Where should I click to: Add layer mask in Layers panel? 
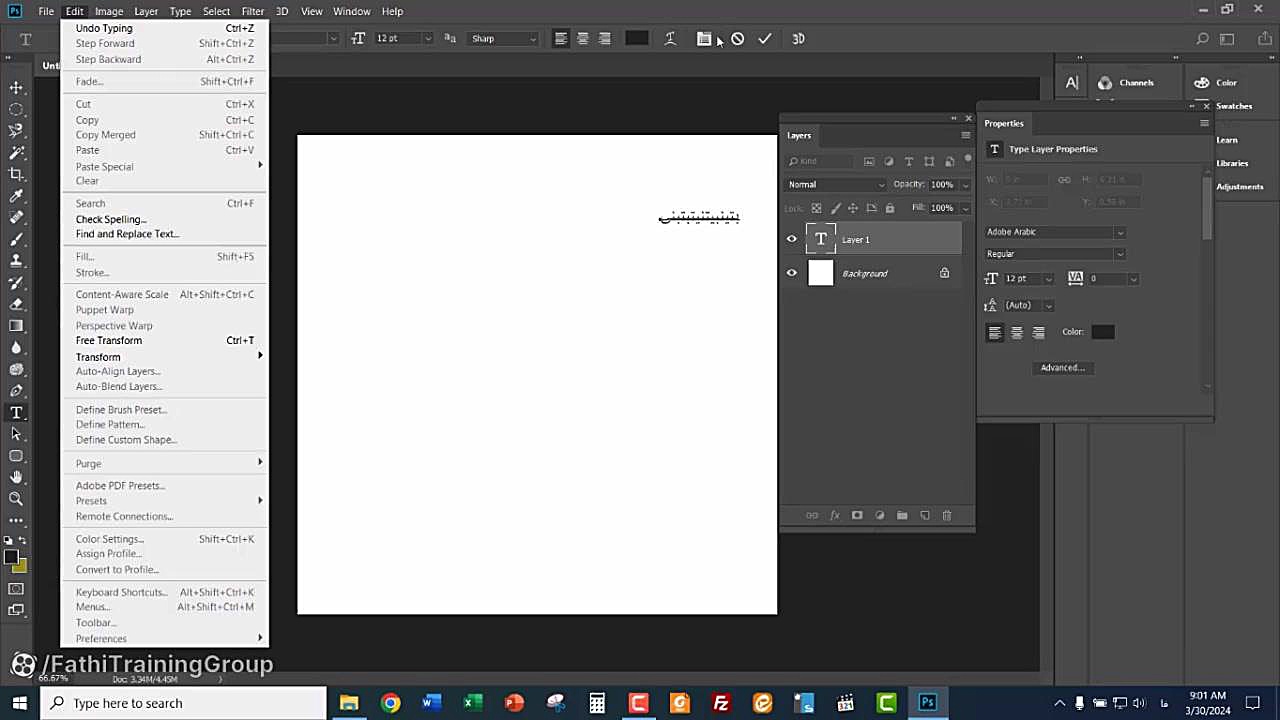tap(857, 515)
